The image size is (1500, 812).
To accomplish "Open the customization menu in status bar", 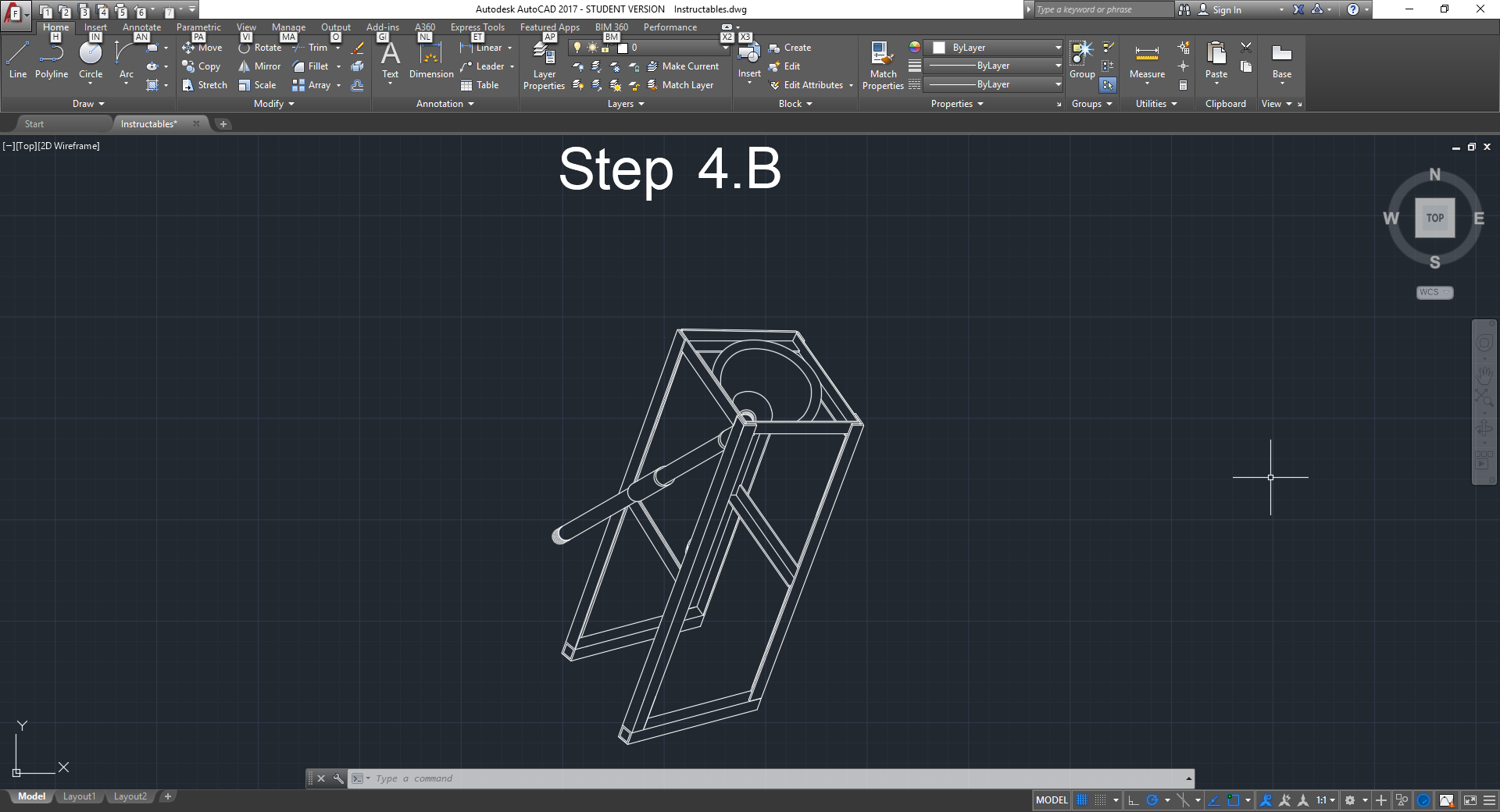I will coord(1489,800).
